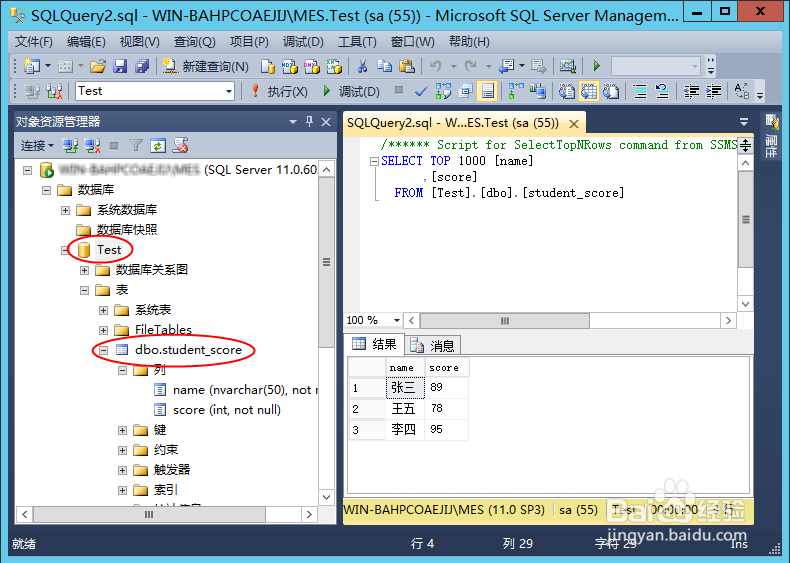Switch to the 消息 messages tab
The width and height of the screenshot is (790, 563).
[x=433, y=345]
